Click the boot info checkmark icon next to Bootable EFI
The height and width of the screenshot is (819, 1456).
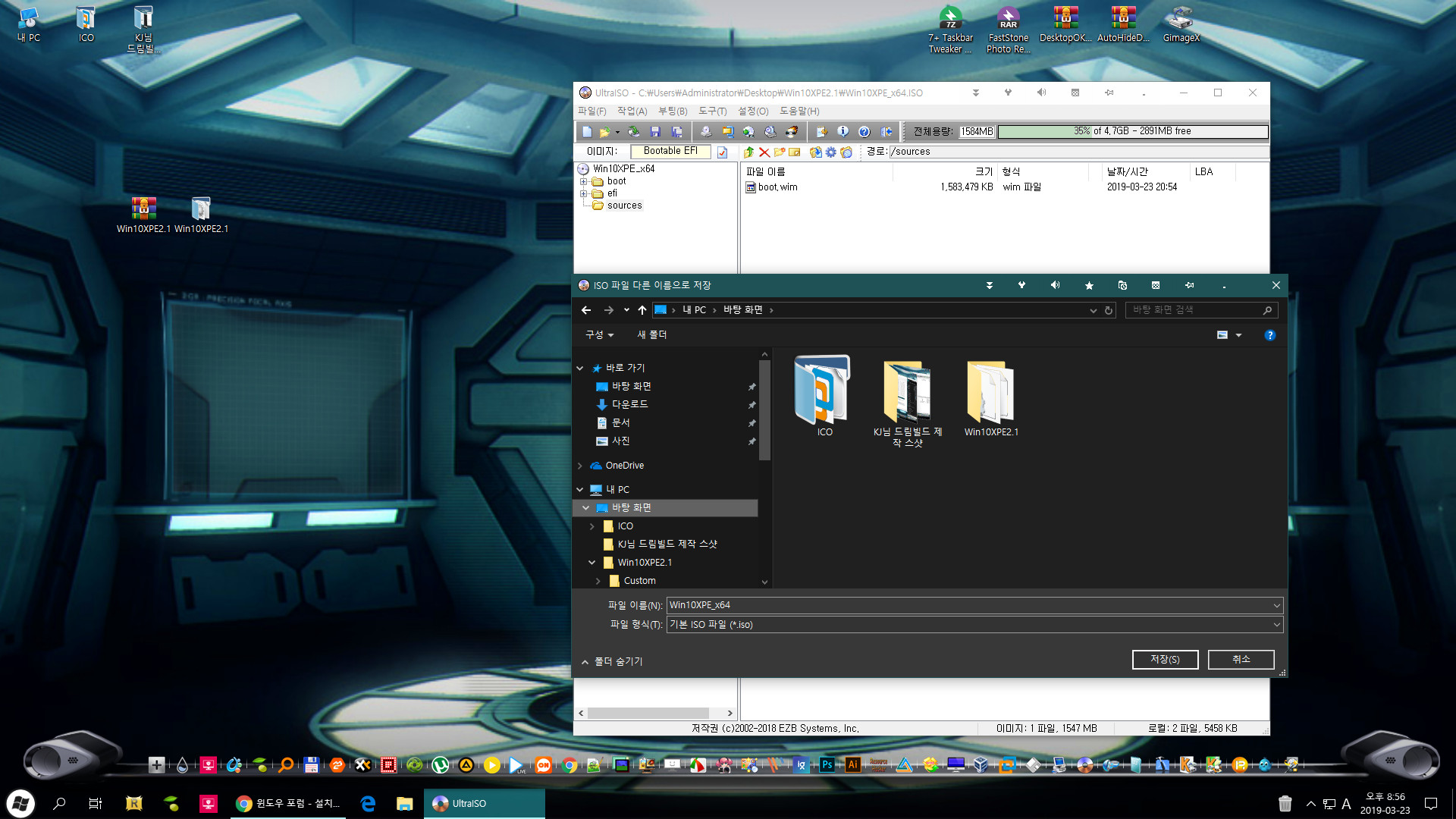point(722,152)
